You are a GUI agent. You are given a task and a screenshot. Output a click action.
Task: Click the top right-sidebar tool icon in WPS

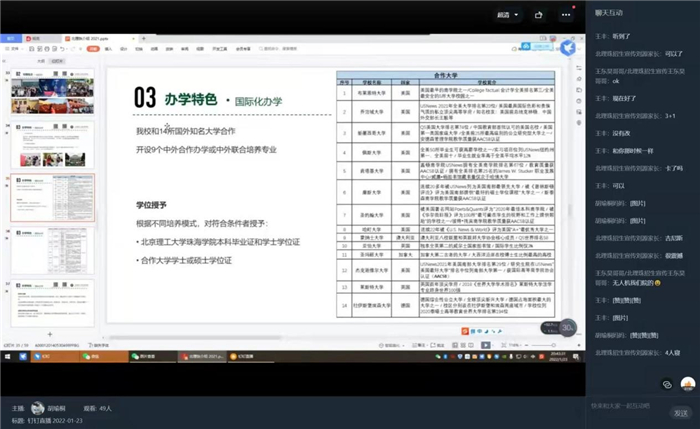point(579,68)
